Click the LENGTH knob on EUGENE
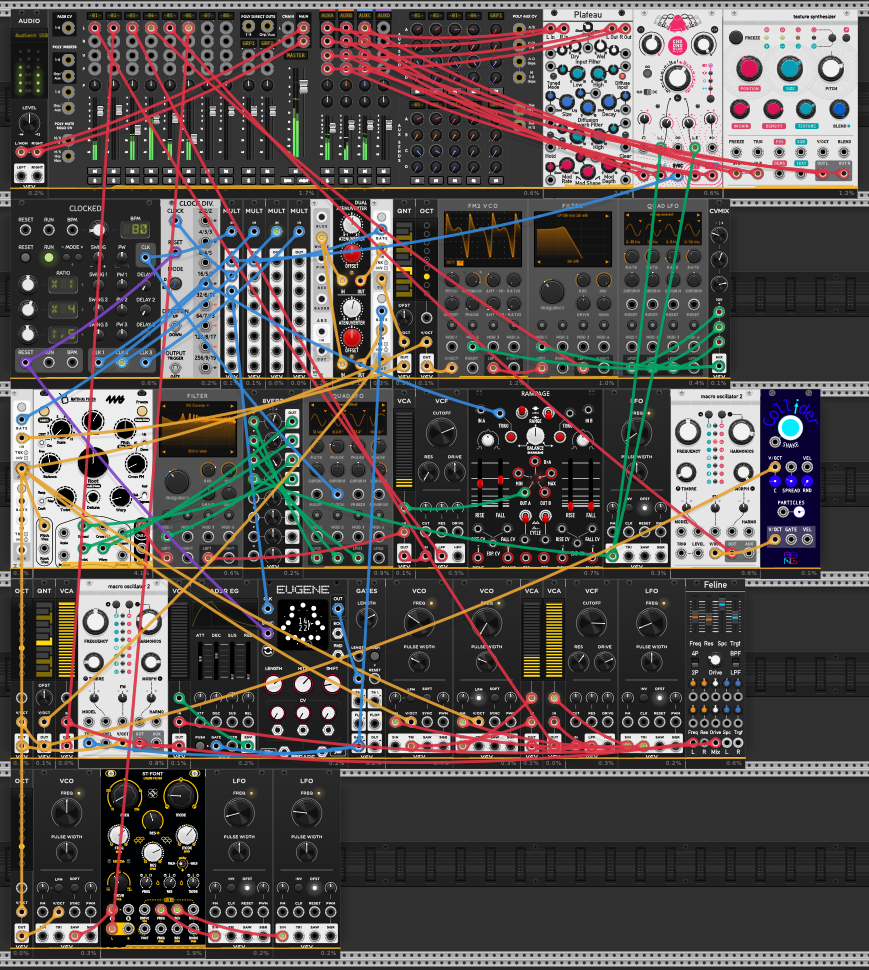Viewport: 869px width, 970px height. [x=273, y=684]
